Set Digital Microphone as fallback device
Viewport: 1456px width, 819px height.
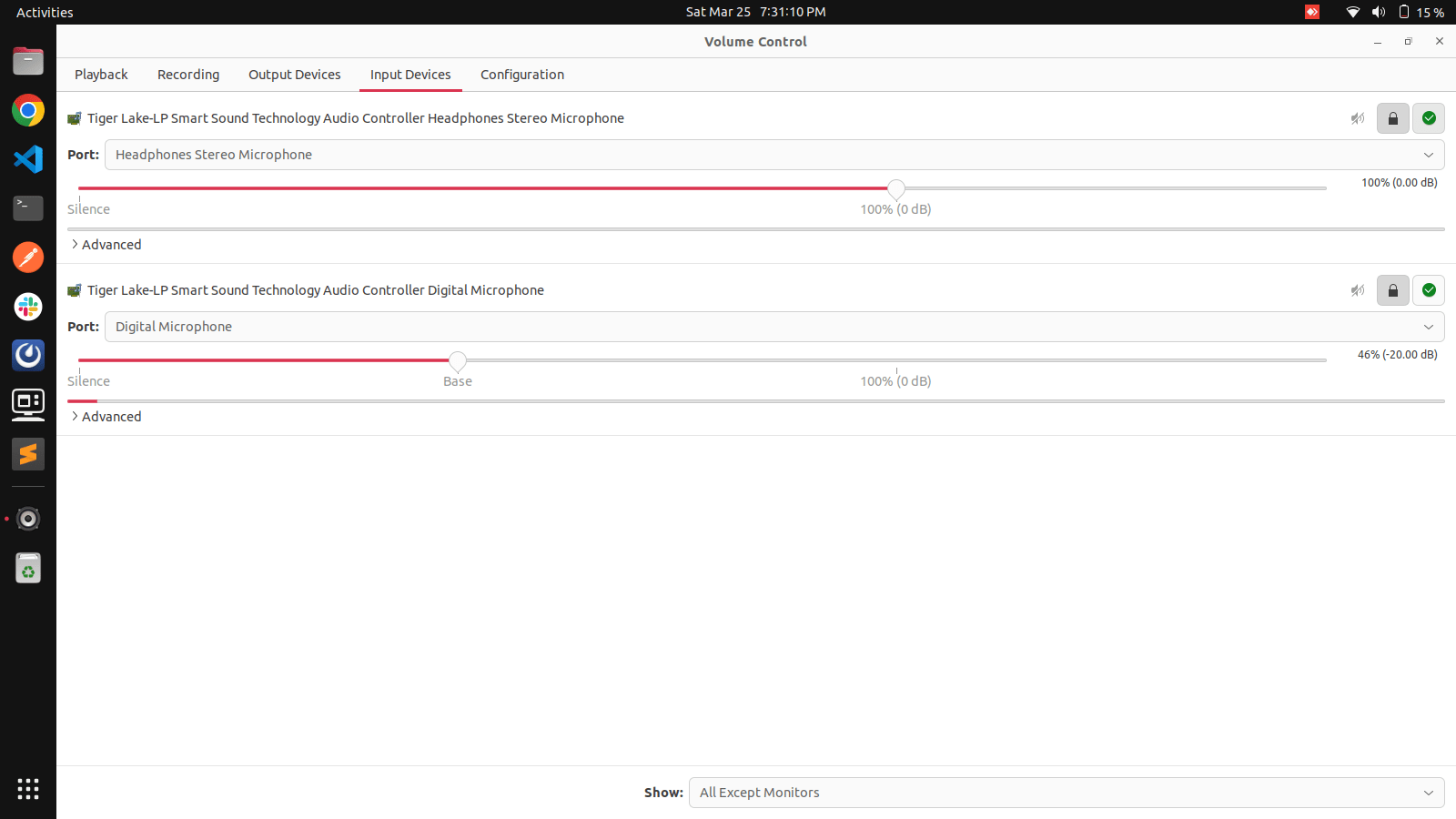(1428, 290)
